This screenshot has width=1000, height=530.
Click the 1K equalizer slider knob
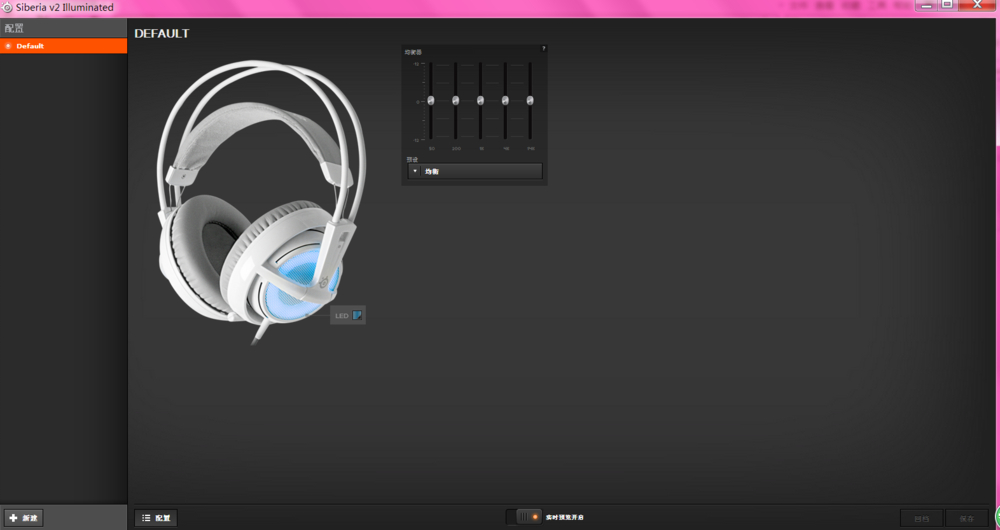coord(480,101)
